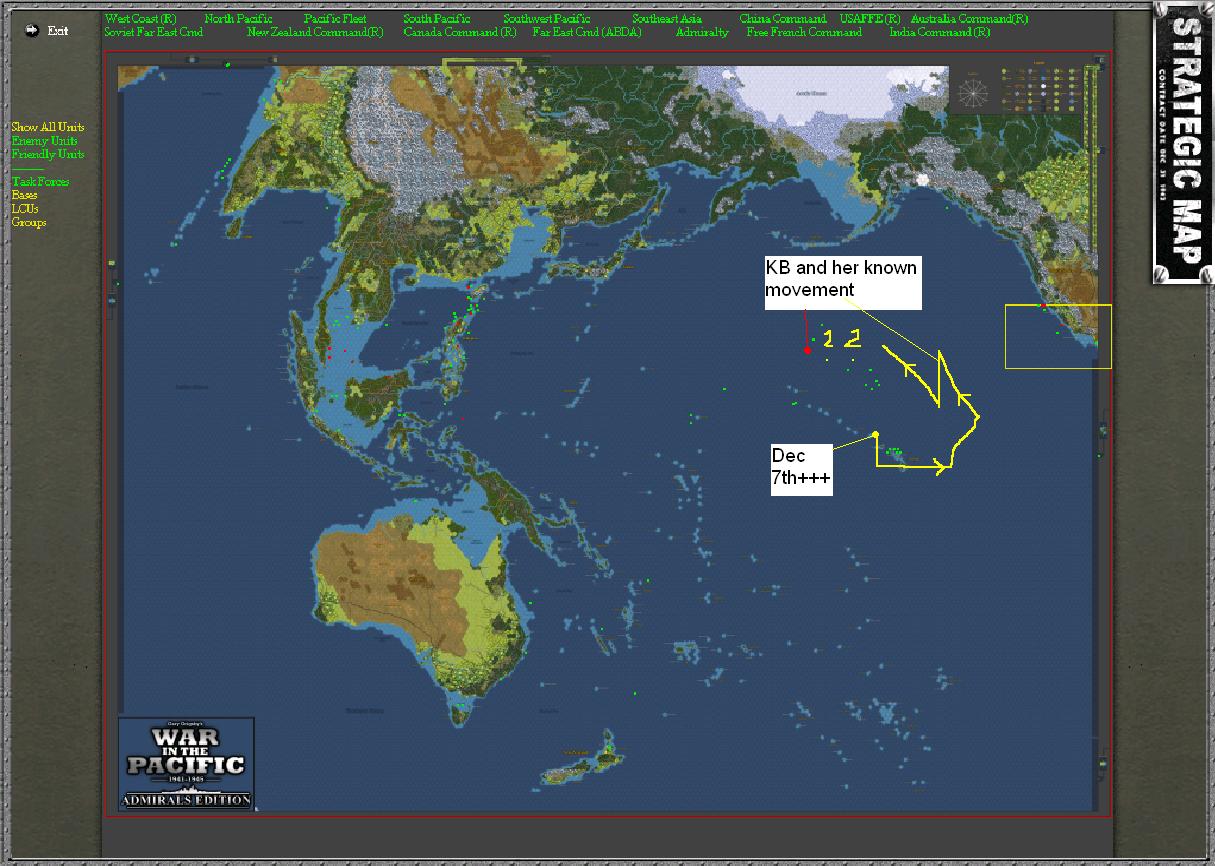The width and height of the screenshot is (1215, 866).
Task: Choose Australia Command(R) filter
Action: 969,19
